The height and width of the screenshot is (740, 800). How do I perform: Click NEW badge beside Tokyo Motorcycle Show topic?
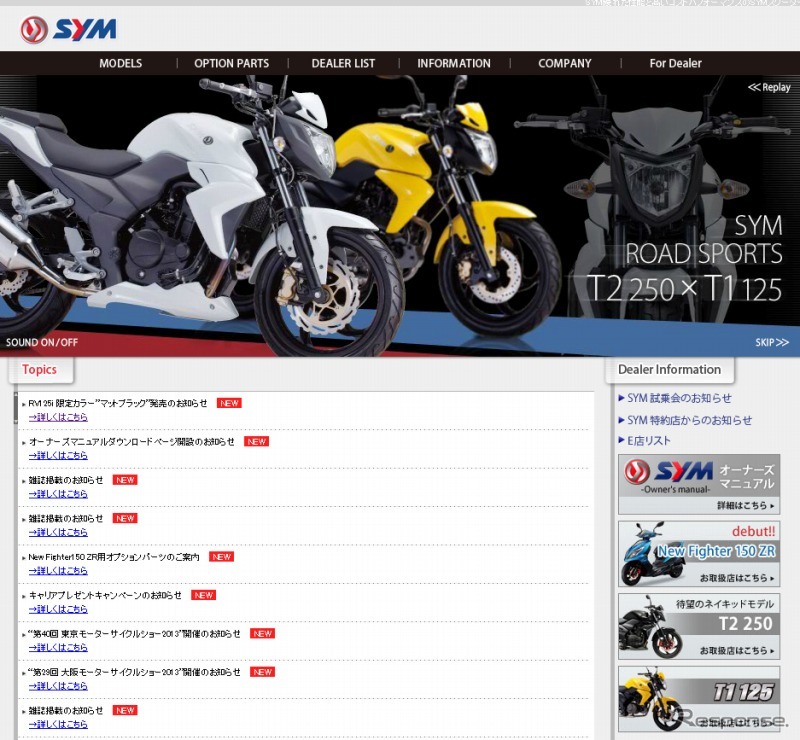(262, 633)
